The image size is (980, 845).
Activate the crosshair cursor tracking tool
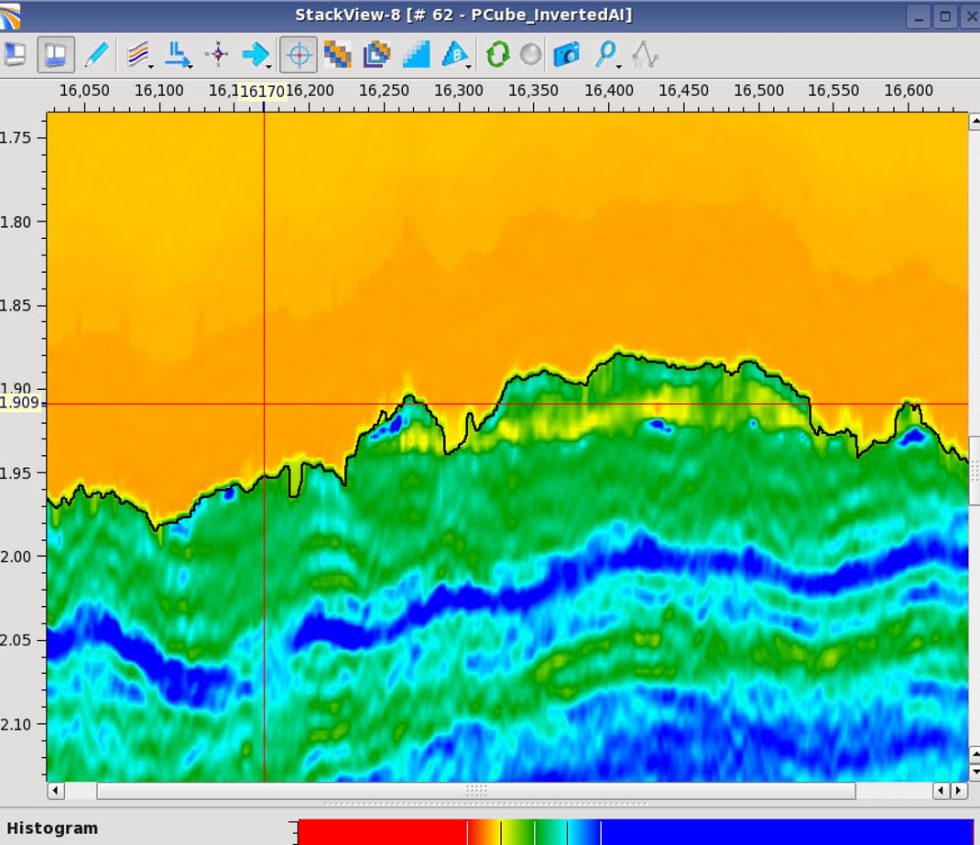298,54
